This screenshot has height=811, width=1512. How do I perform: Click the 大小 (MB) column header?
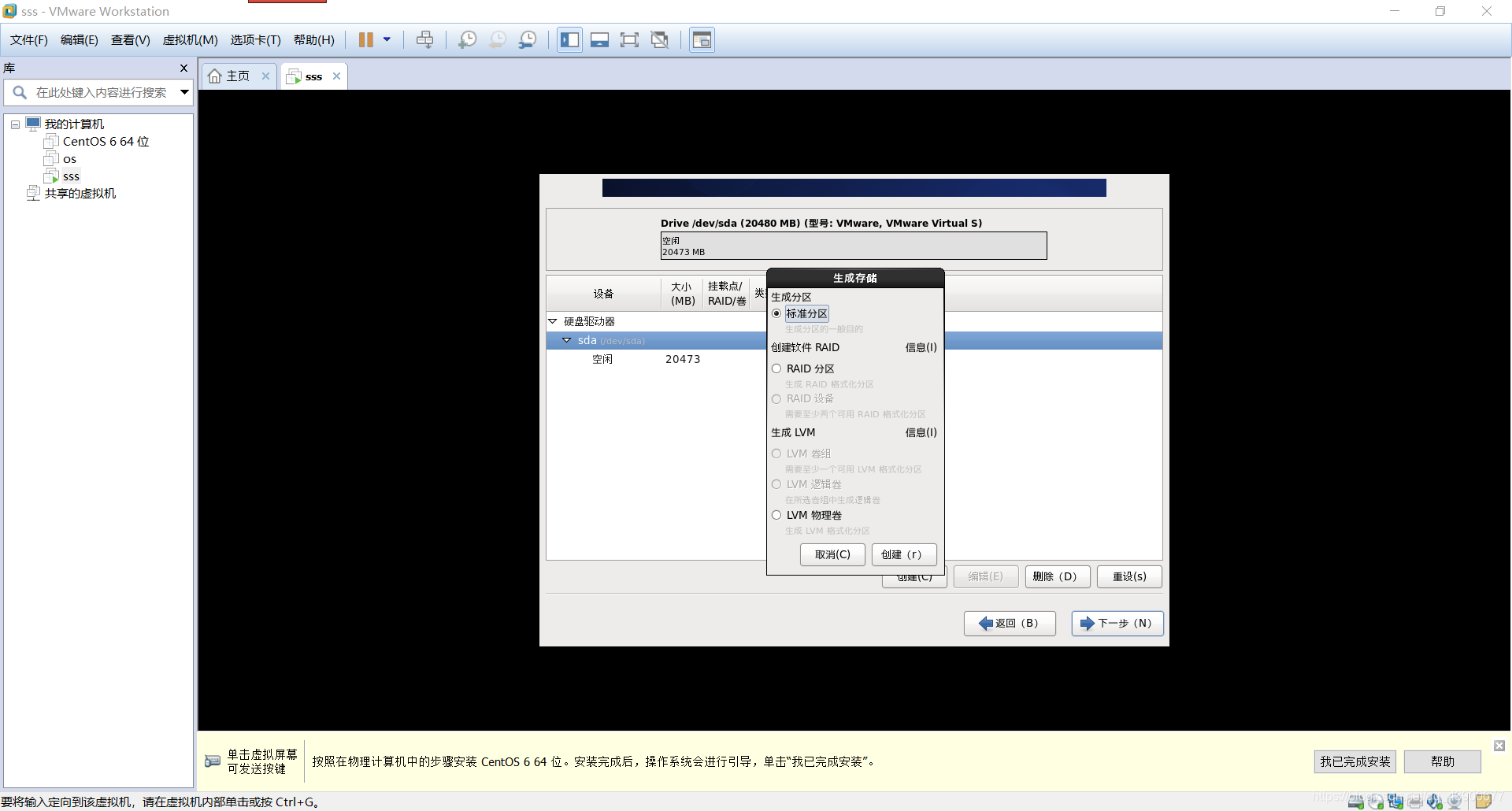pos(682,294)
